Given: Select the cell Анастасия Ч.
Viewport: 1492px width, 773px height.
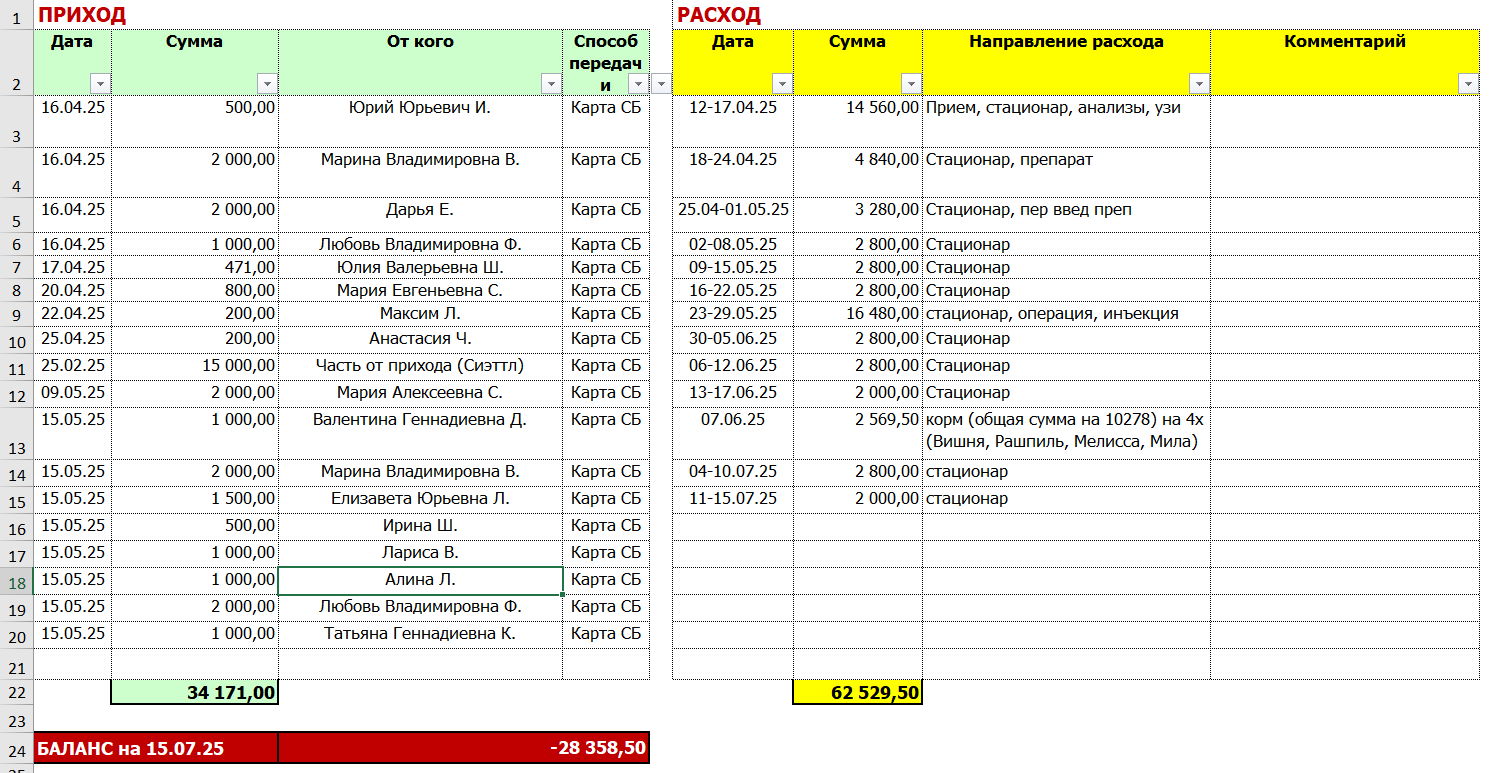Looking at the screenshot, I should (420, 338).
